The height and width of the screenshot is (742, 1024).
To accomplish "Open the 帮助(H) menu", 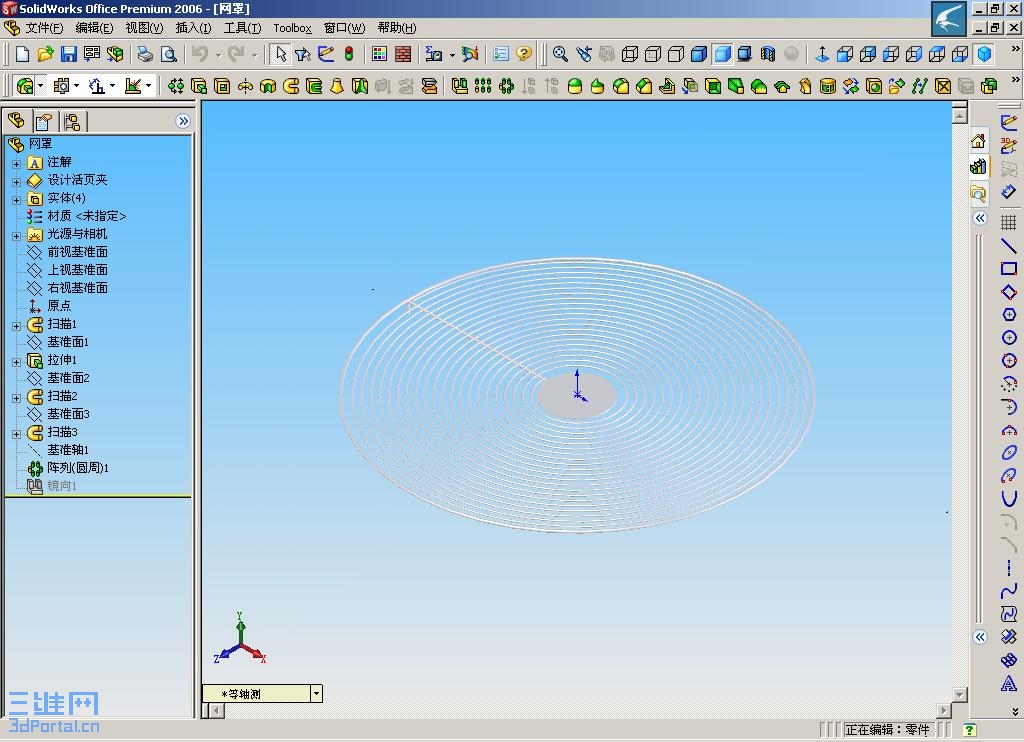I will coord(396,28).
